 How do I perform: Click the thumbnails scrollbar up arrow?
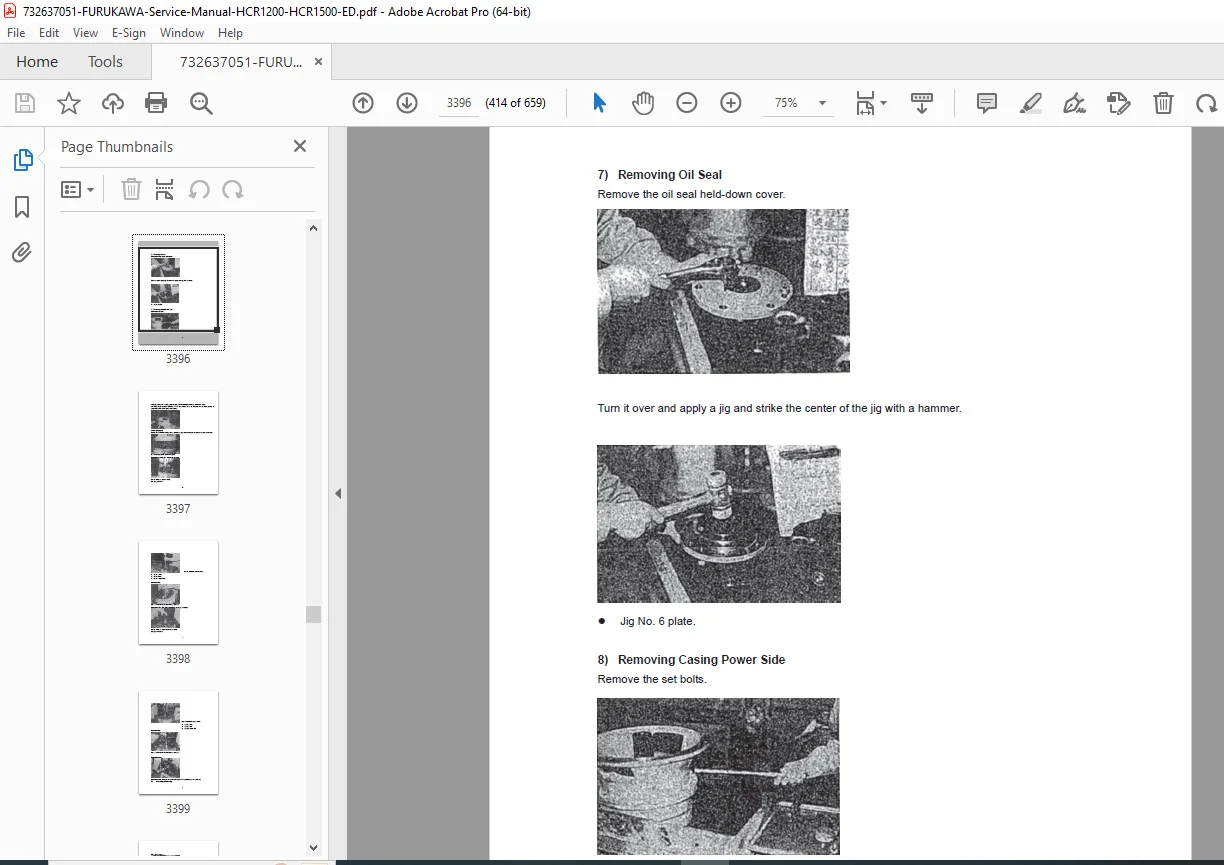[x=314, y=228]
